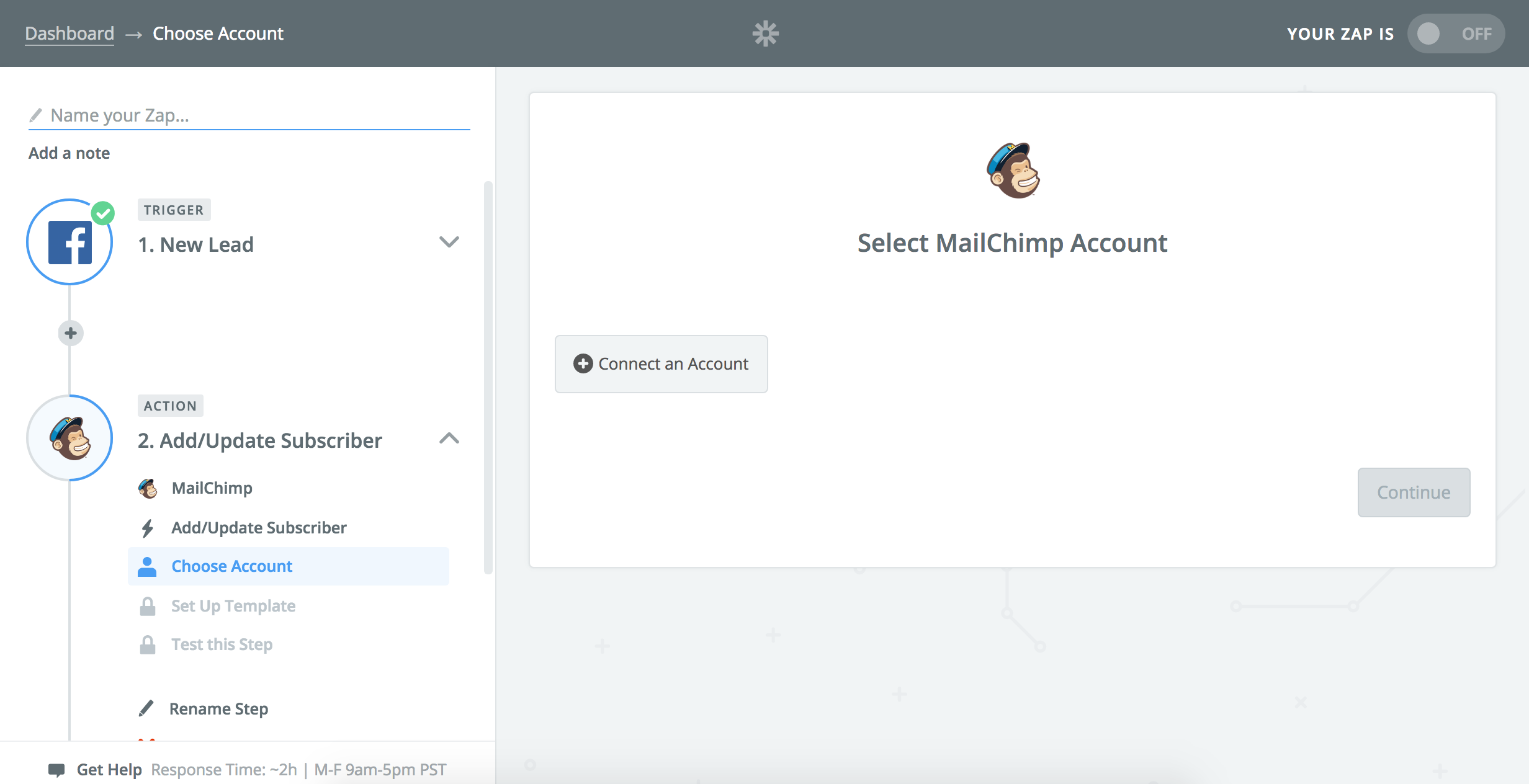Click the lightning bolt action icon

click(147, 528)
